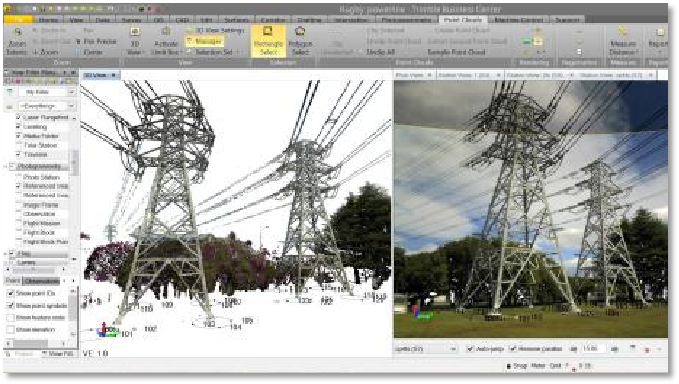The image size is (679, 384).
Task: Toggle the Referenced Image checkbox
Action: (x=18, y=186)
